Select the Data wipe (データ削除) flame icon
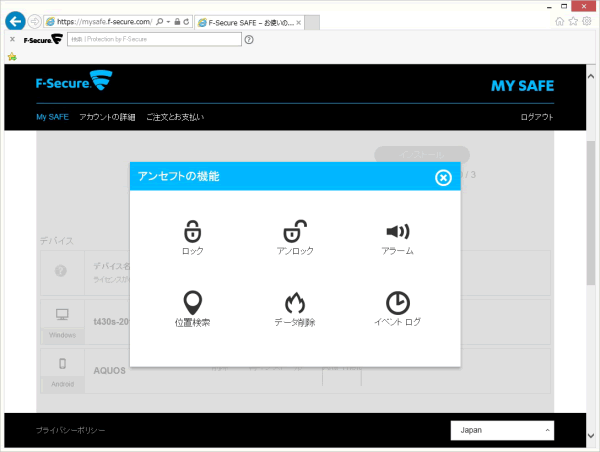This screenshot has height=452, width=600. 295,303
